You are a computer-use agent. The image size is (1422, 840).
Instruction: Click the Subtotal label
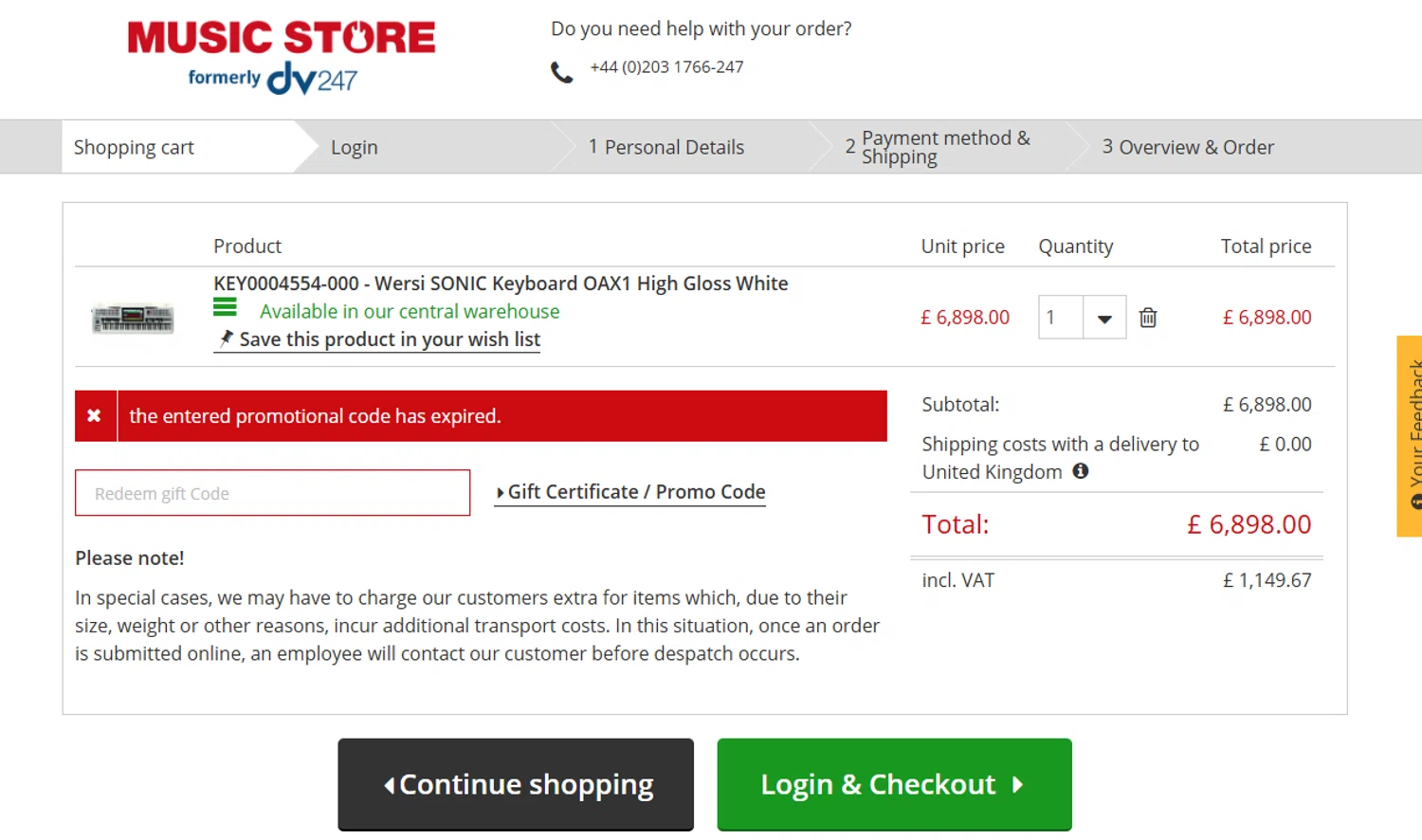click(x=960, y=405)
